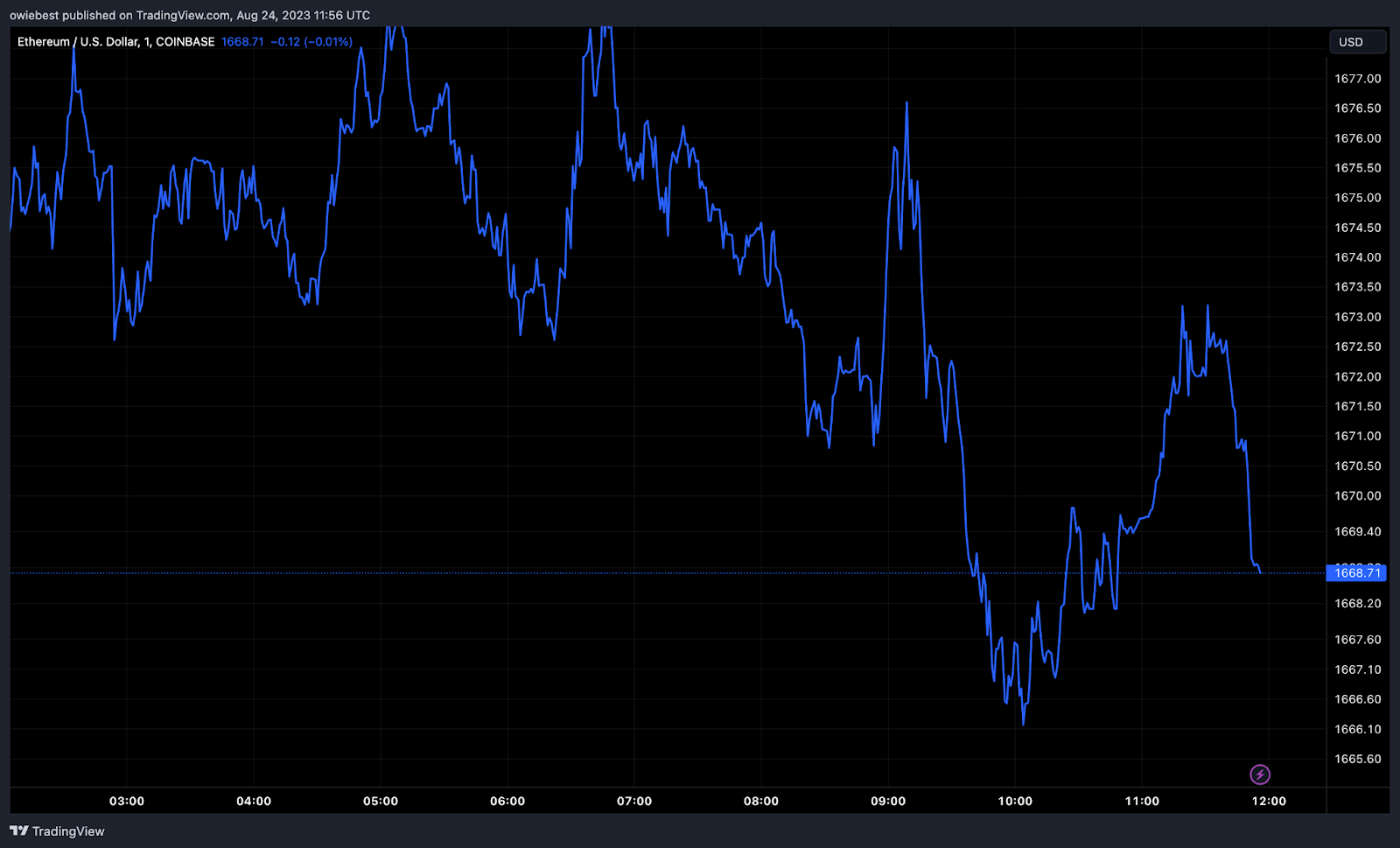Open the USD currency selector
Viewport: 1400px width, 848px height.
1358,42
